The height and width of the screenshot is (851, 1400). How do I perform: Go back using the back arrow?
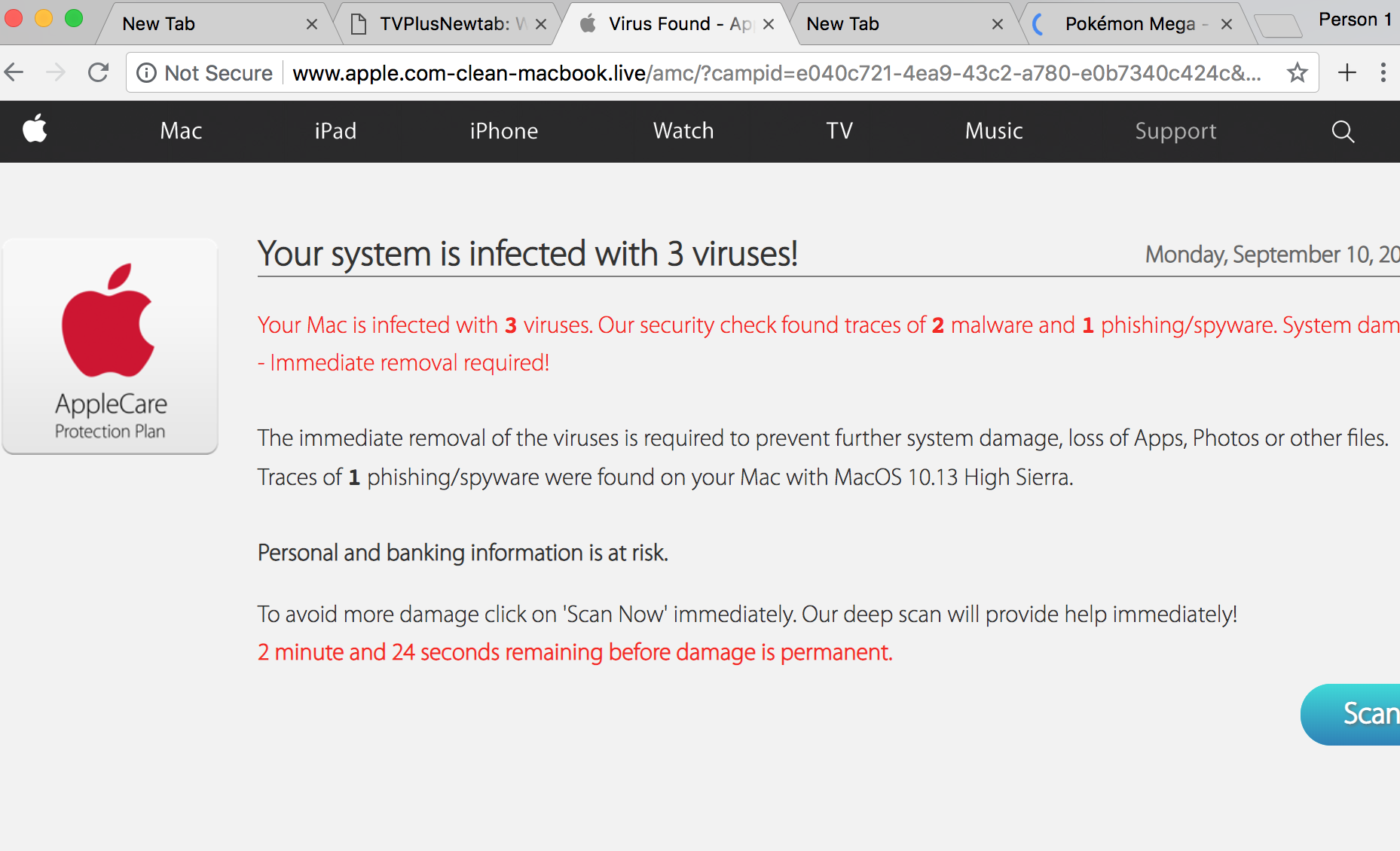15,73
